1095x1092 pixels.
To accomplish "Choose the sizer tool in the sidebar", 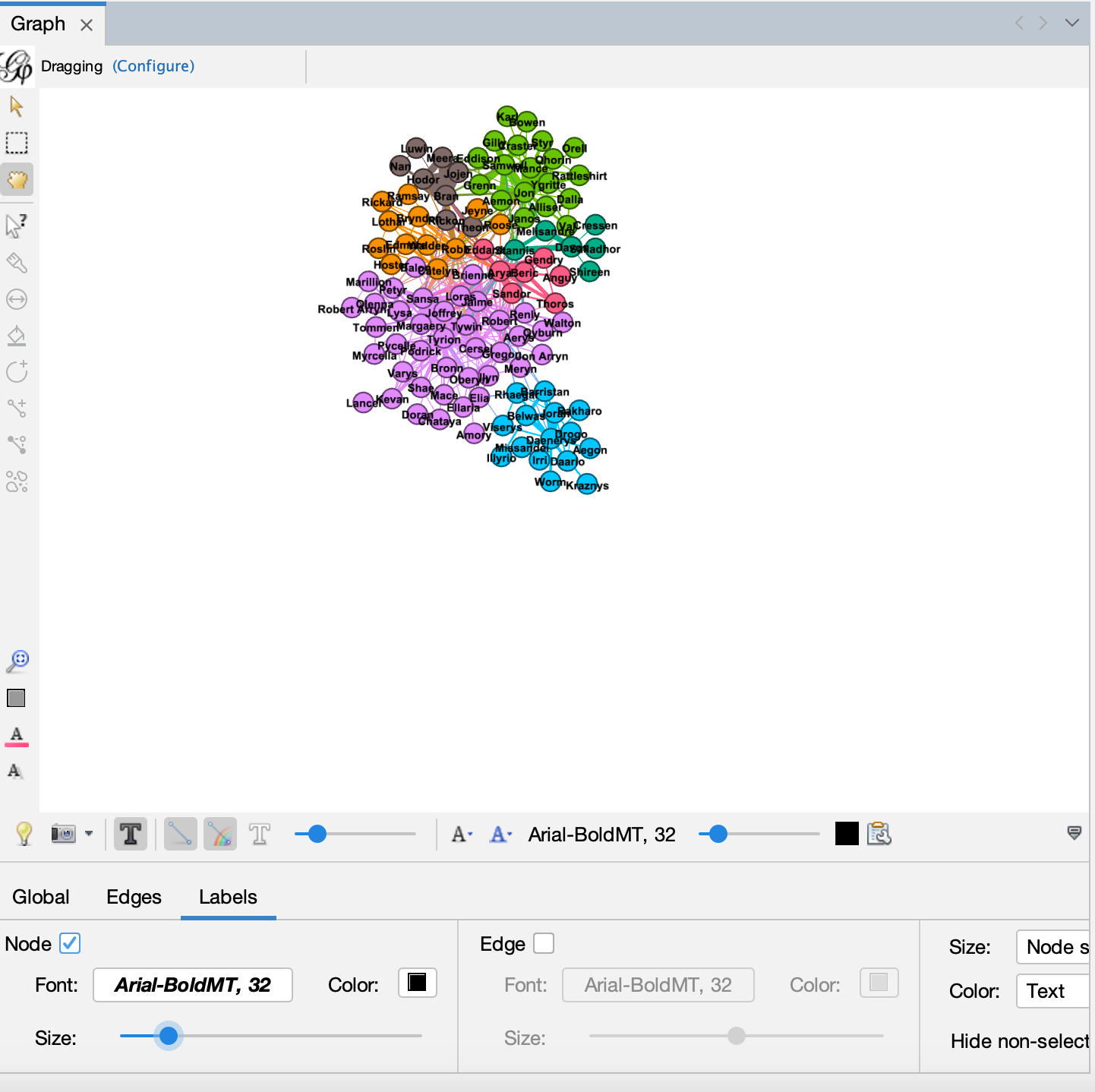I will pos(17,299).
